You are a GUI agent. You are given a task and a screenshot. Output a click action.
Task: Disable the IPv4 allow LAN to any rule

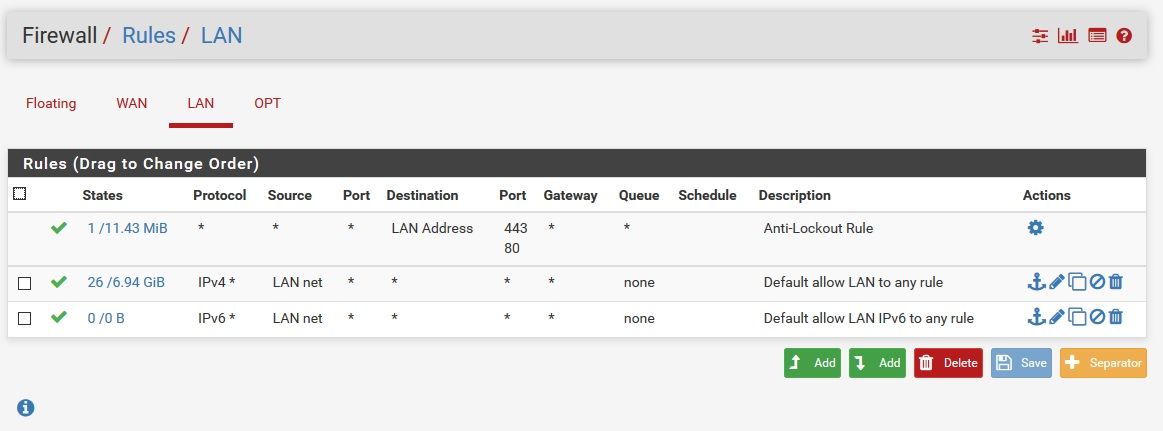click(x=1097, y=281)
